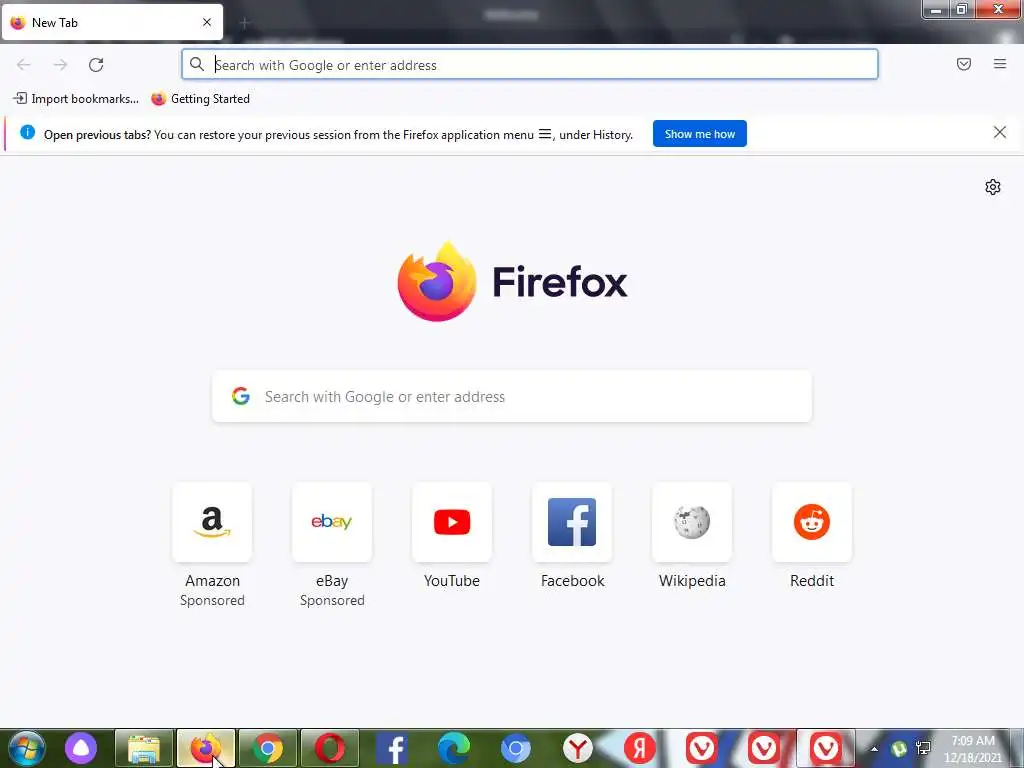Screen dimensions: 1024x768
Task: Click Facebook icon in the taskbar
Action: click(x=392, y=748)
